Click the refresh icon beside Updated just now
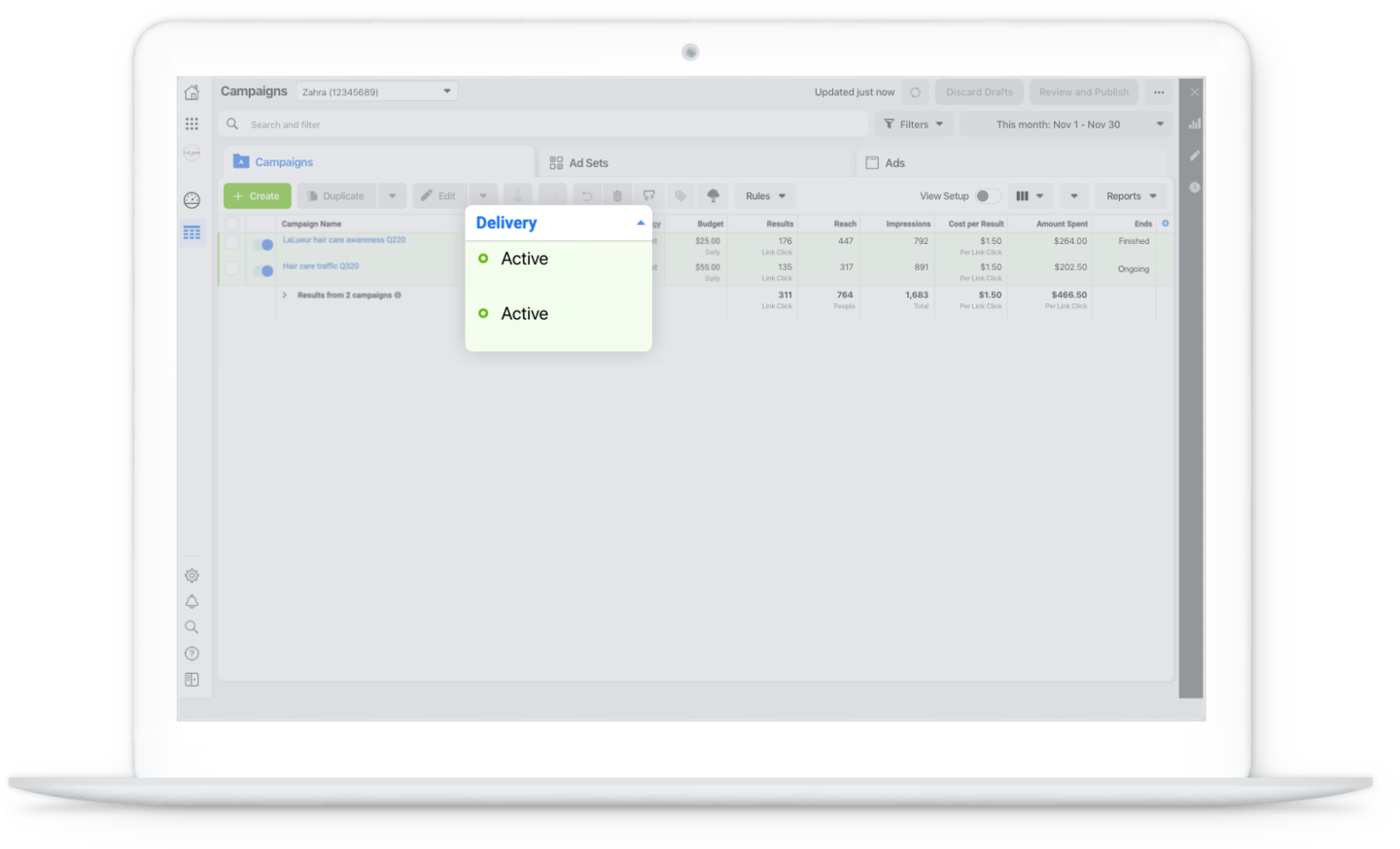 [915, 92]
